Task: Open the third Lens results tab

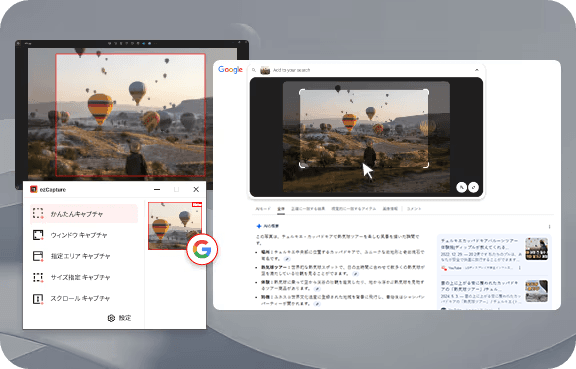Action: (x=308, y=209)
